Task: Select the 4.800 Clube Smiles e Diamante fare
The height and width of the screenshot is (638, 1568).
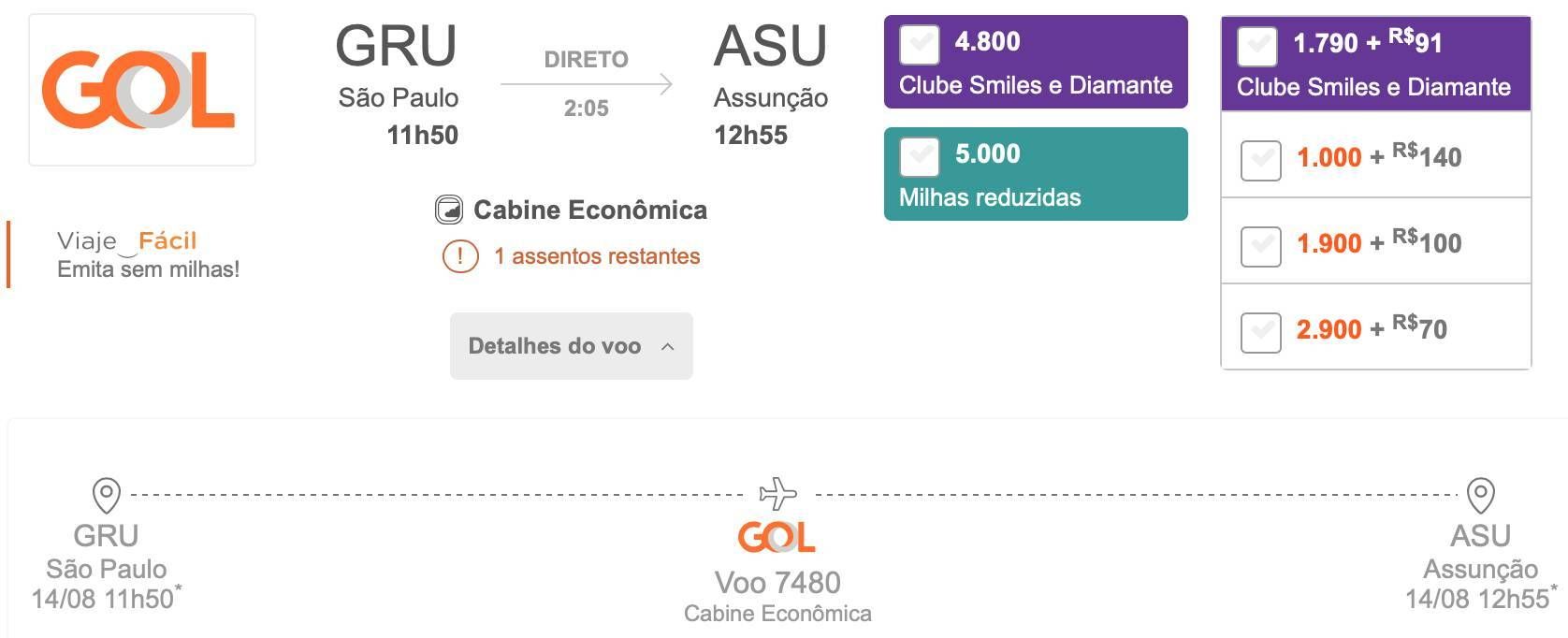Action: pos(920,44)
